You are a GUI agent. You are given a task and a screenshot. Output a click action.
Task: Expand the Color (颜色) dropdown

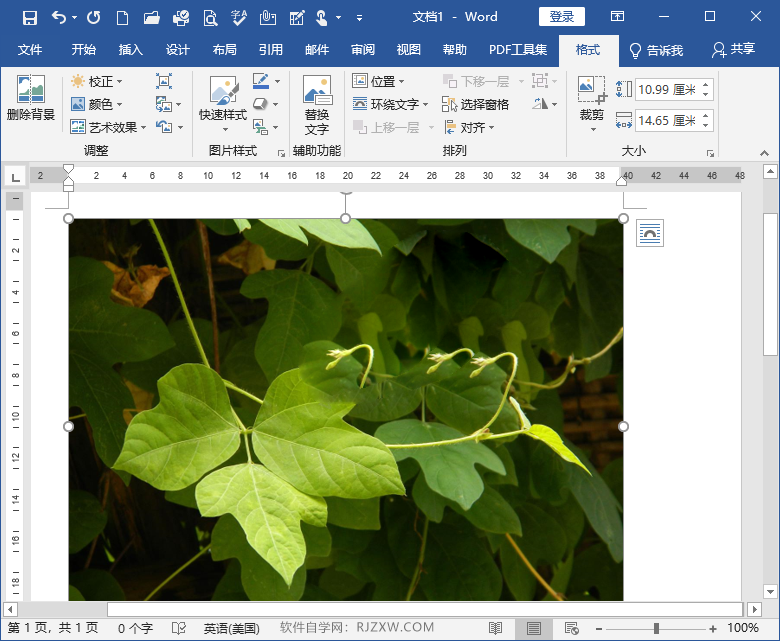coord(100,104)
